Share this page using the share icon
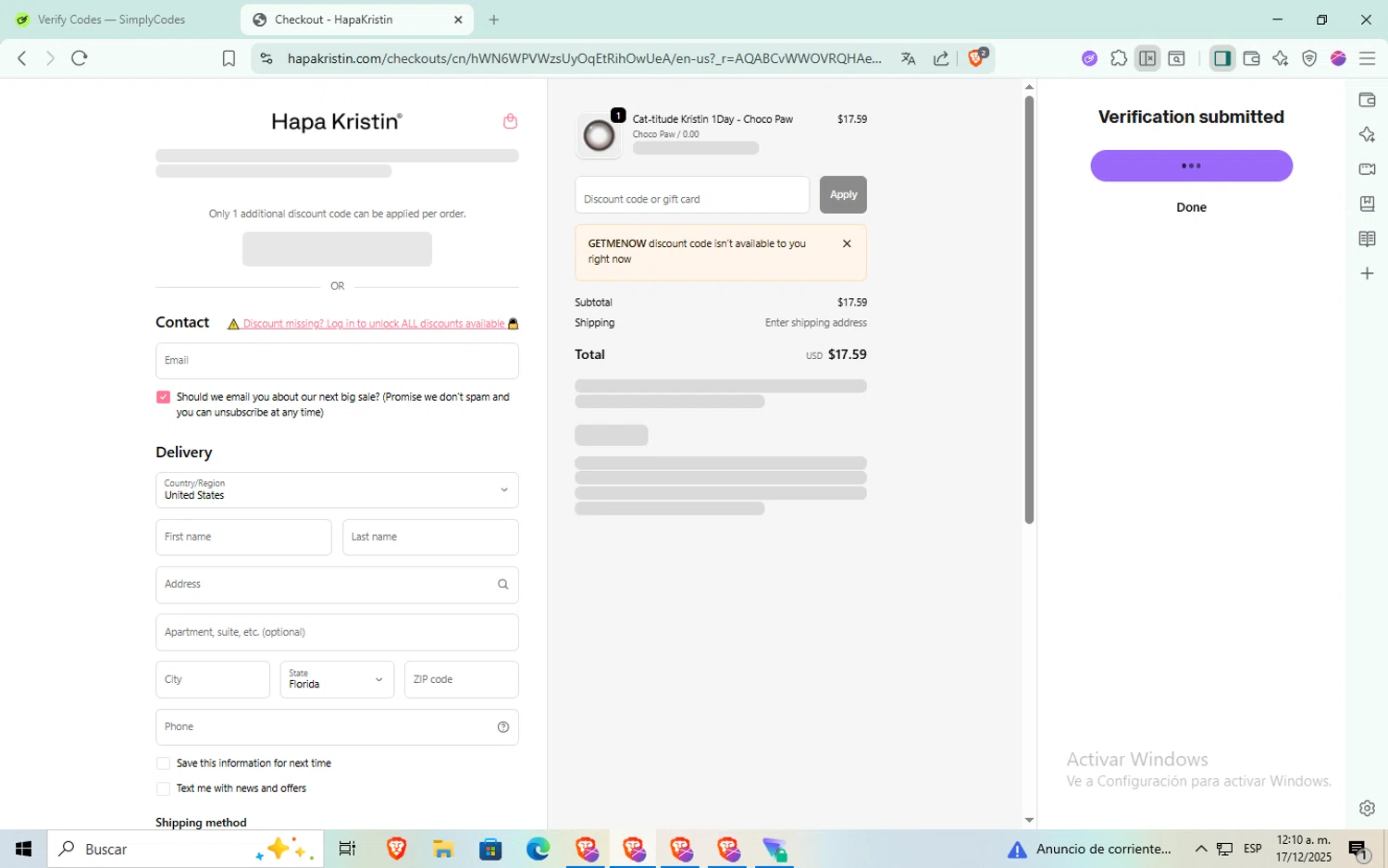This screenshot has width=1388, height=868. (941, 58)
